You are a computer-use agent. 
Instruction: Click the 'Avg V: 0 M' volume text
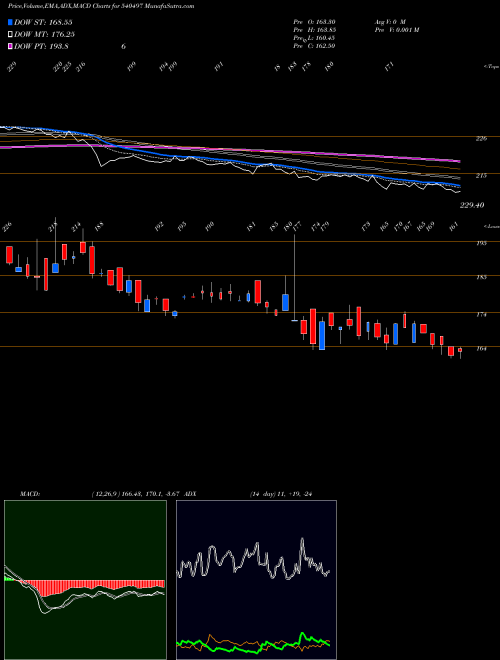[x=389, y=22]
